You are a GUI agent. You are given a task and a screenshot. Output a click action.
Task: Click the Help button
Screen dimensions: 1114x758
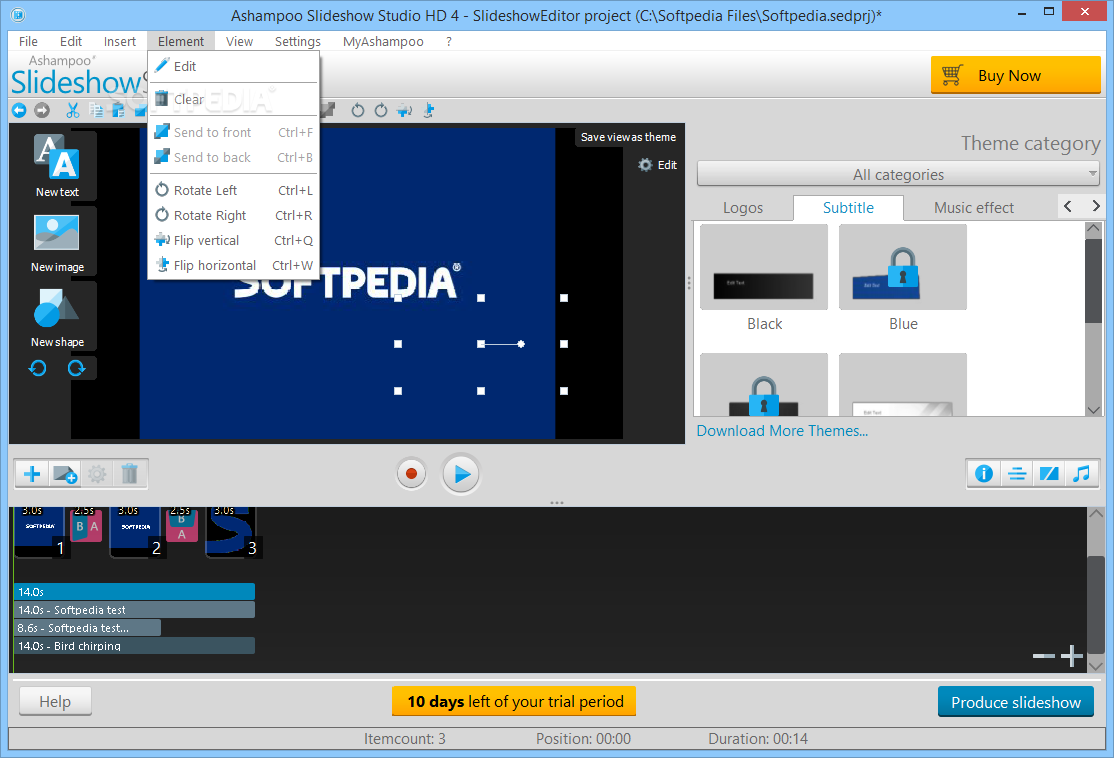pos(55,702)
